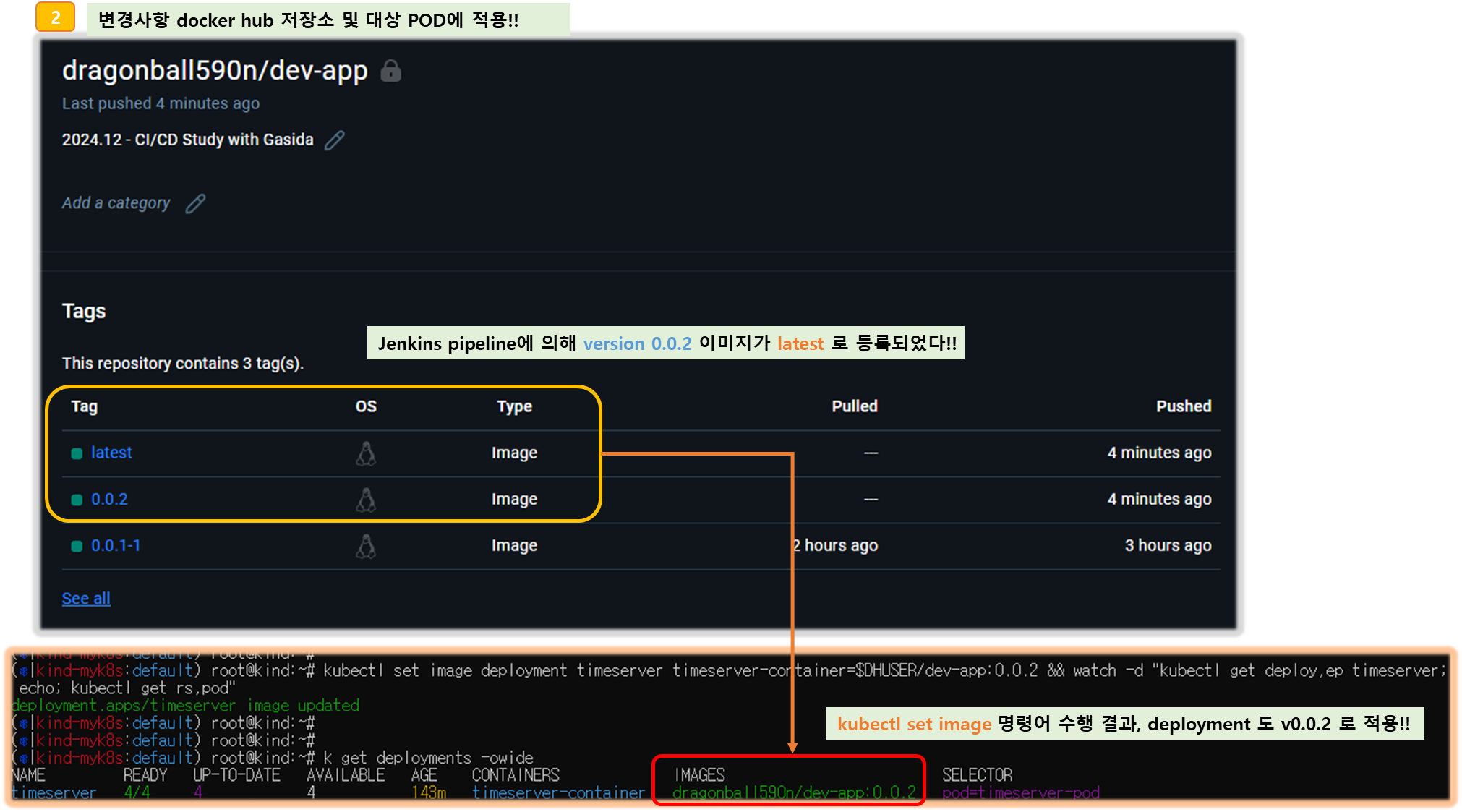Open the latest tag link
The width and height of the screenshot is (1462, 812).
111,453
